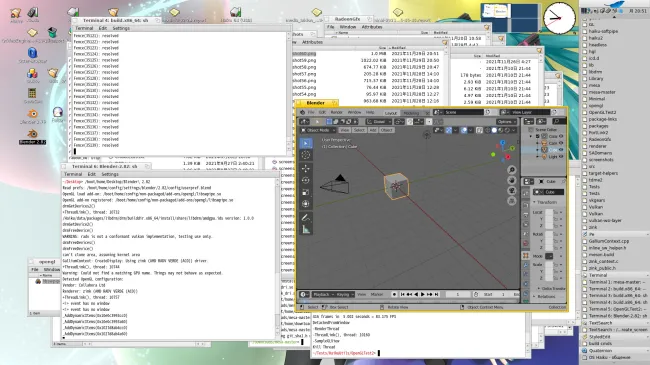Screen dimensions: 650x365
Task: Play the animation in timeline
Action: coord(422,294)
